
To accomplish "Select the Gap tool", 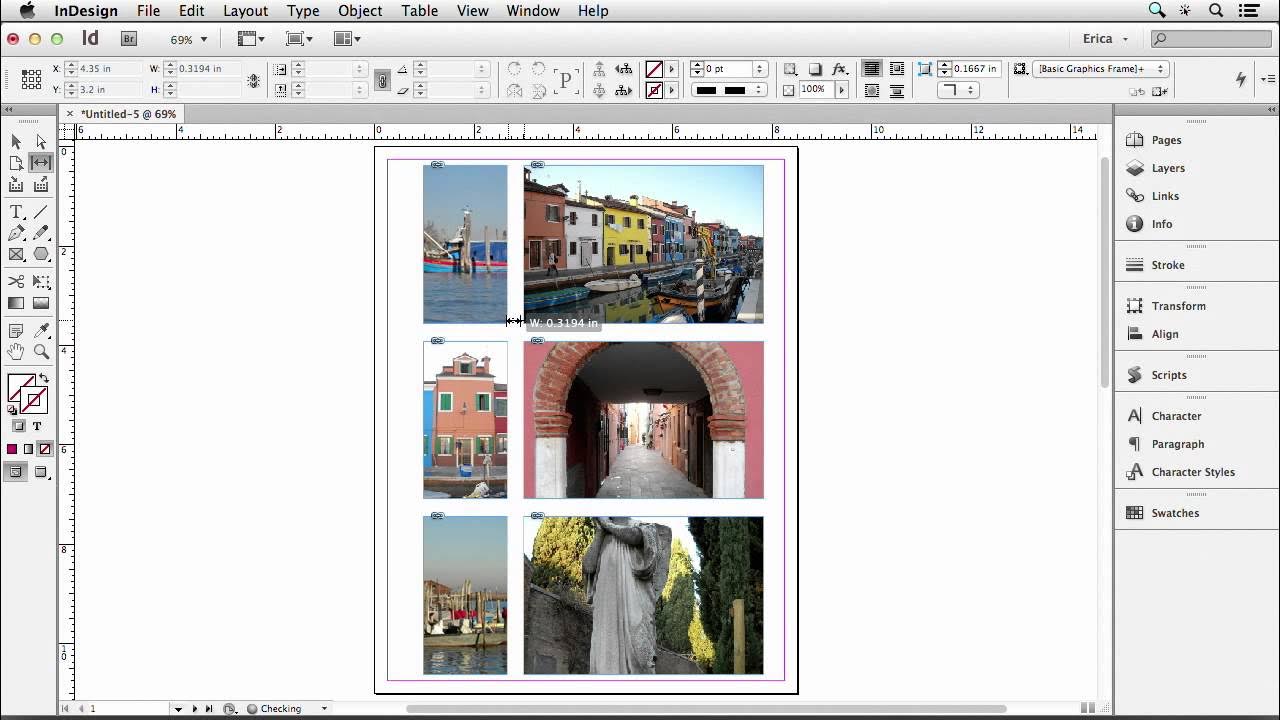I will click(41, 163).
